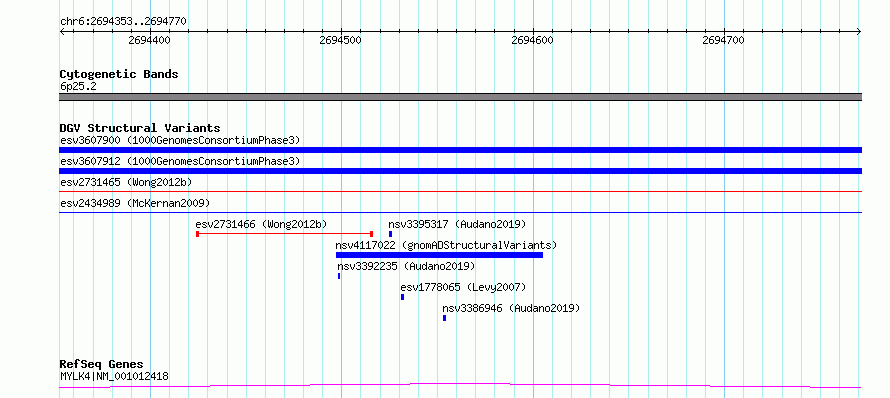Select the nsv3392235 small blue marker

[x=339, y=276]
